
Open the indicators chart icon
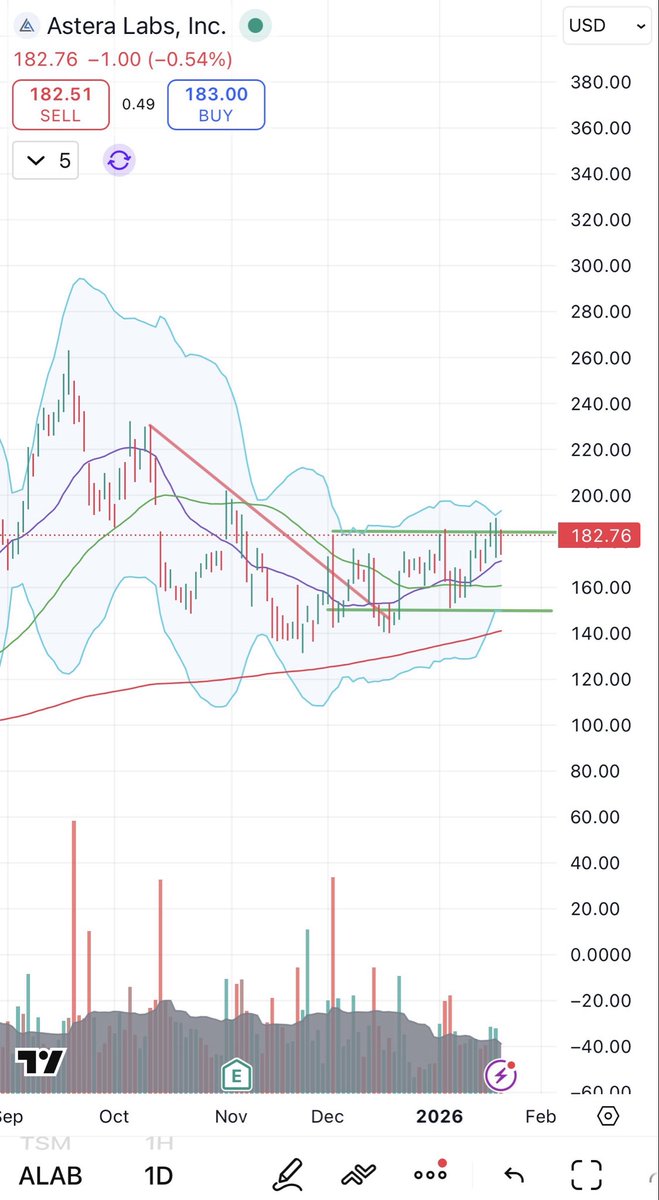click(x=359, y=1175)
